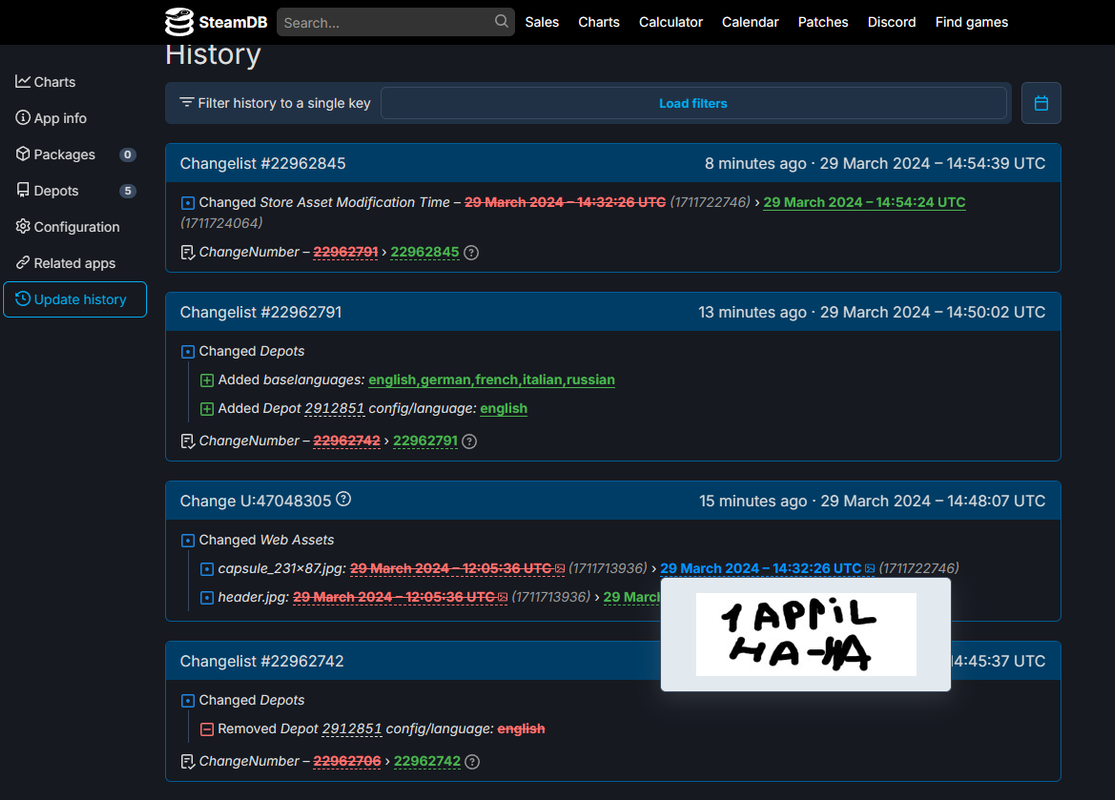This screenshot has height=800, width=1115.
Task: Click changed icon in Changelist #22962742 'Changed Depots'
Action: click(x=188, y=701)
